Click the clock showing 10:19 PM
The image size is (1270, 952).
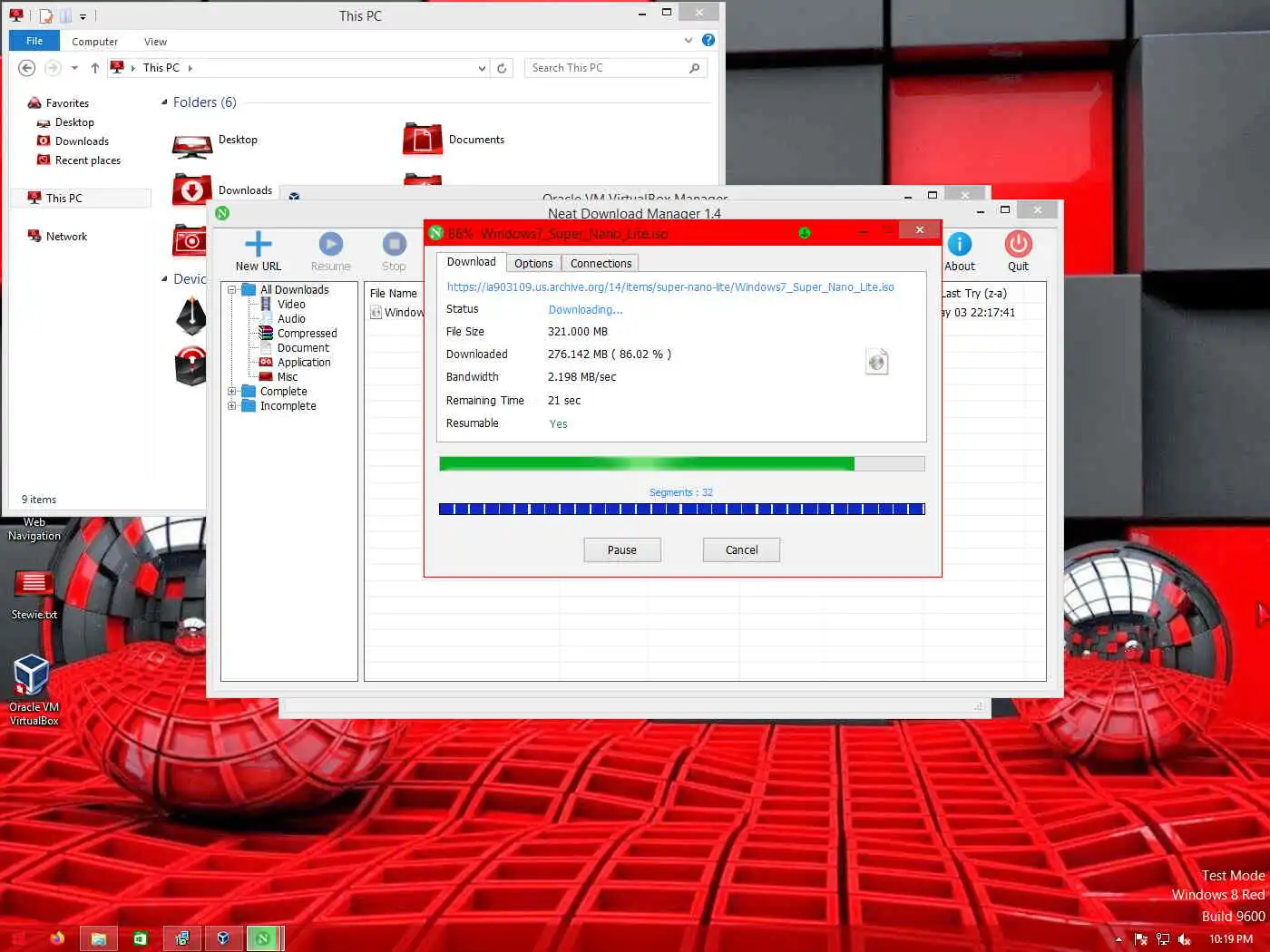click(1230, 939)
